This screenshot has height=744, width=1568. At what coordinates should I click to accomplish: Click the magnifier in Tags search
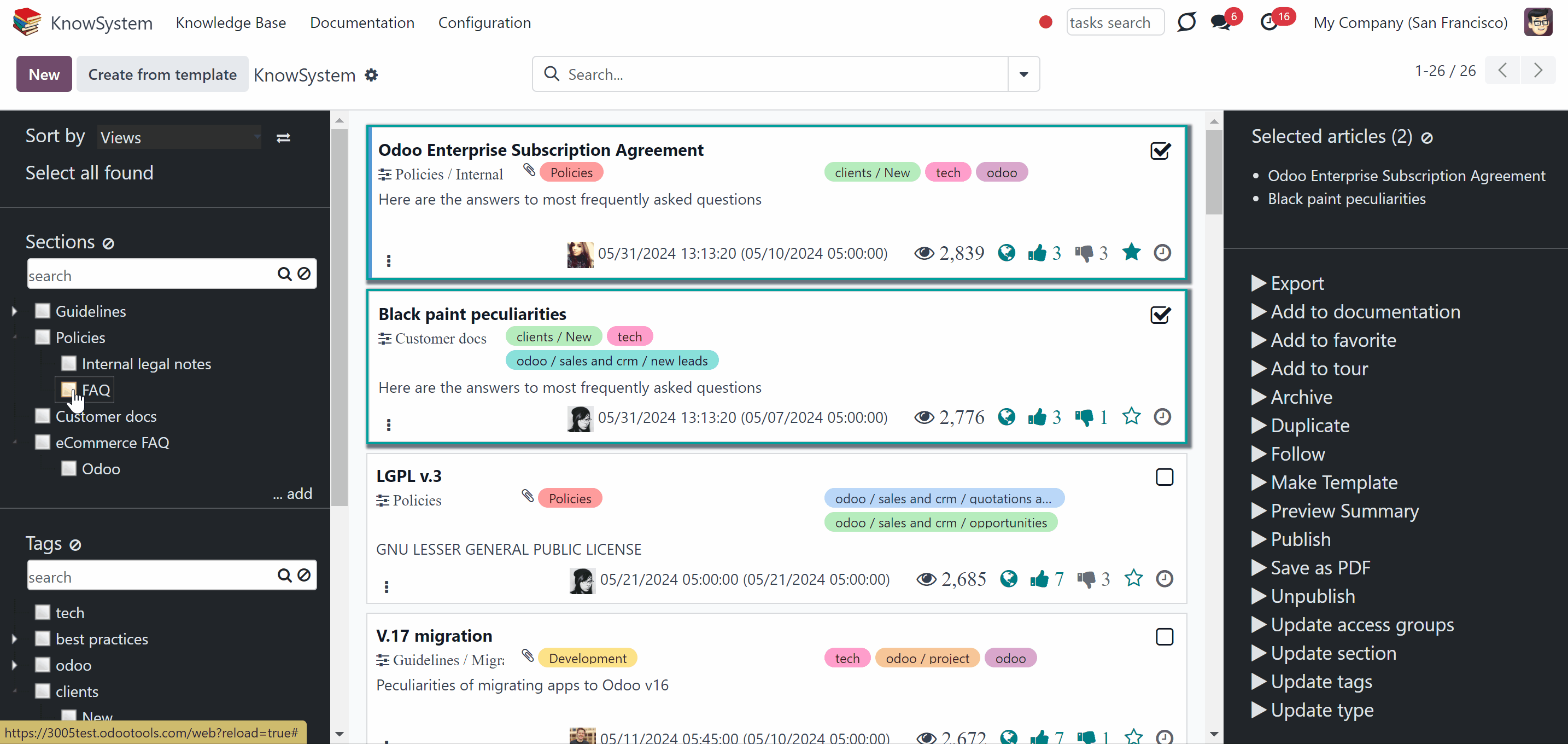click(x=284, y=576)
